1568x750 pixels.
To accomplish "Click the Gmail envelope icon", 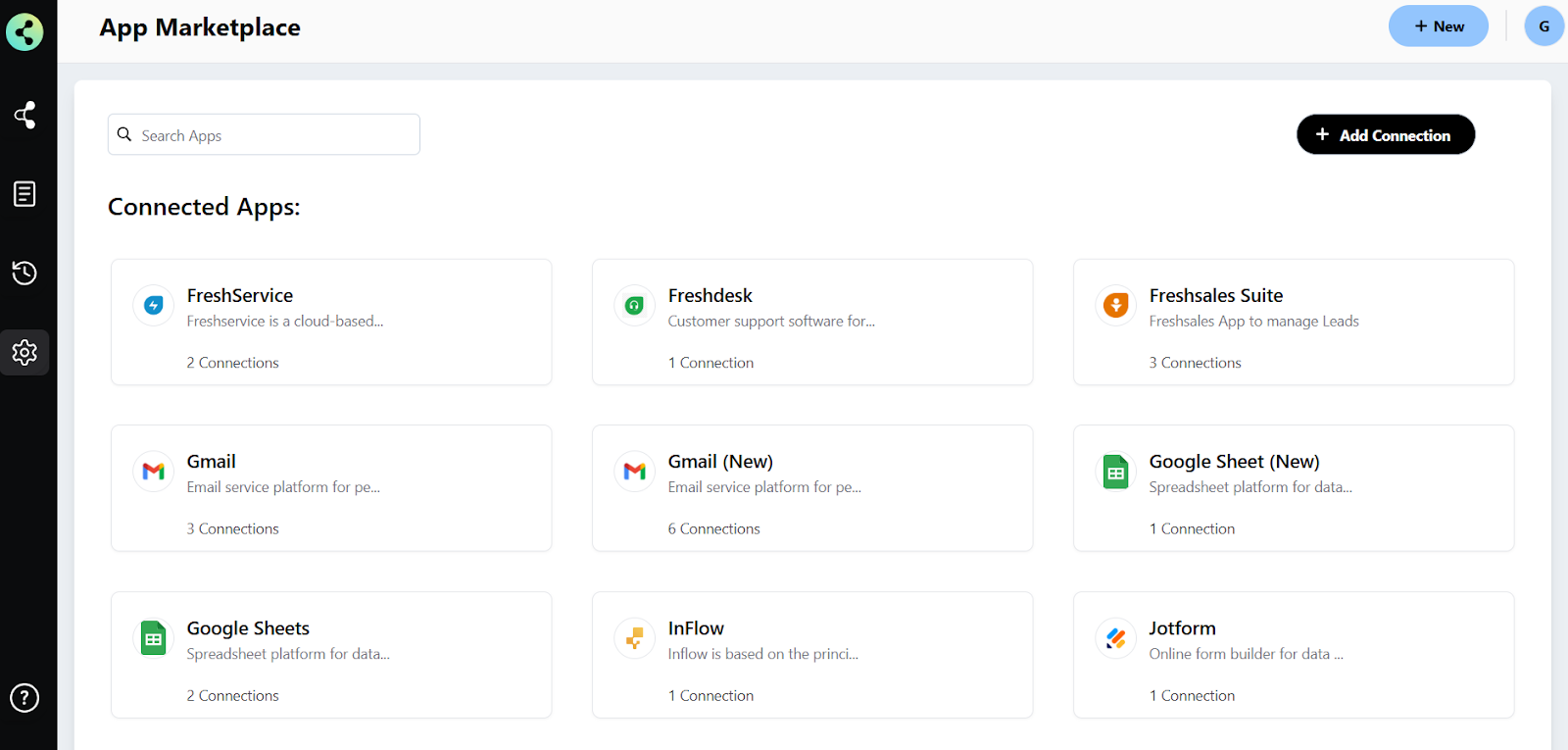I will coord(154,472).
